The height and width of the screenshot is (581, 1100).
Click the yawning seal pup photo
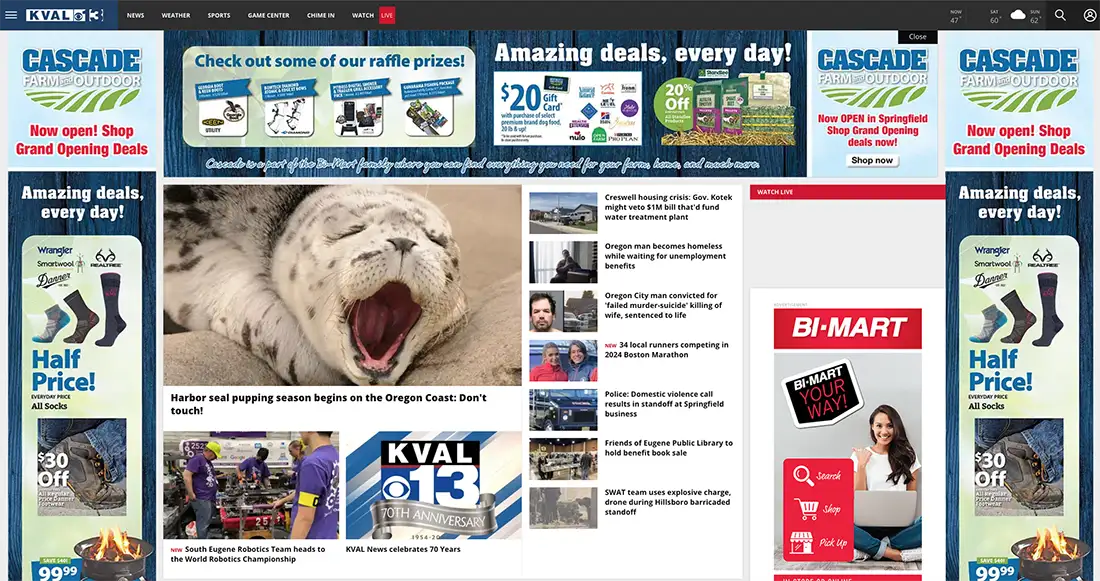[342, 285]
